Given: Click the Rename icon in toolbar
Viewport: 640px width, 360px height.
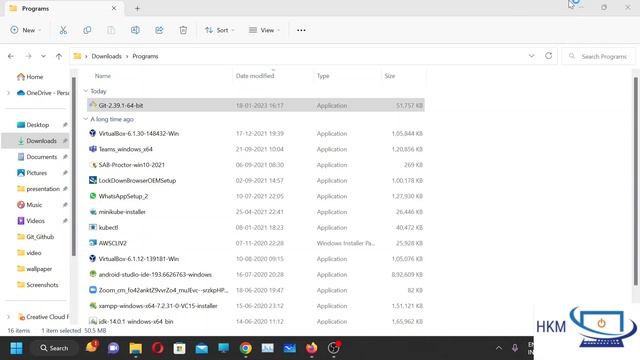Looking at the screenshot, I should click(135, 30).
